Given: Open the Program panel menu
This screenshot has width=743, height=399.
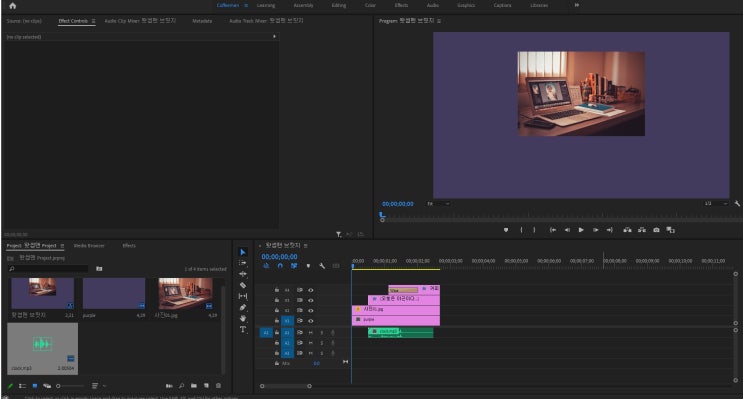Looking at the screenshot, I should (439, 21).
